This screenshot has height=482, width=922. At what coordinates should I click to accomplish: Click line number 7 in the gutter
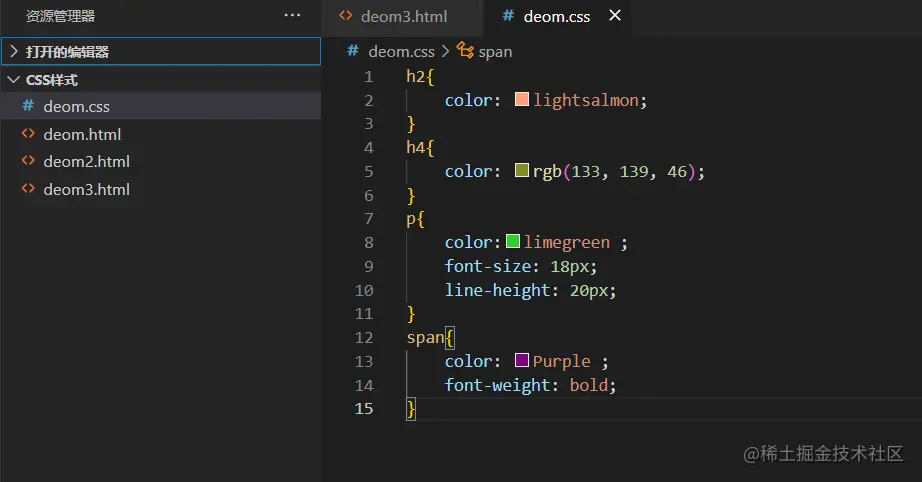(369, 219)
